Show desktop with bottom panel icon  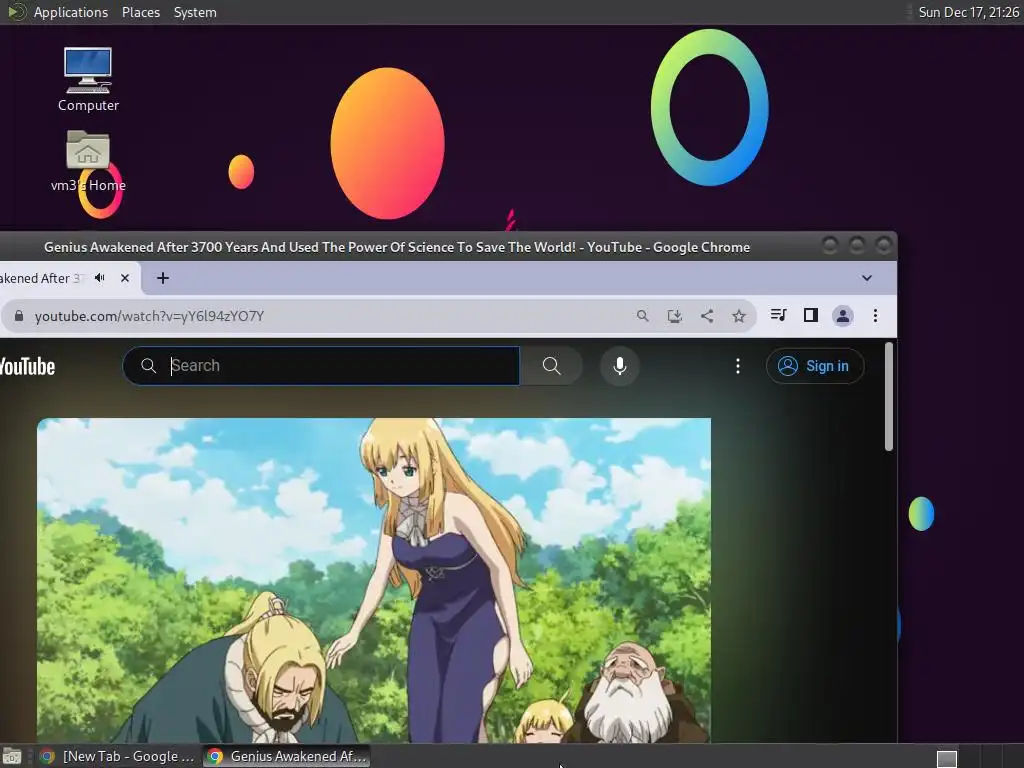pyautogui.click(x=12, y=756)
